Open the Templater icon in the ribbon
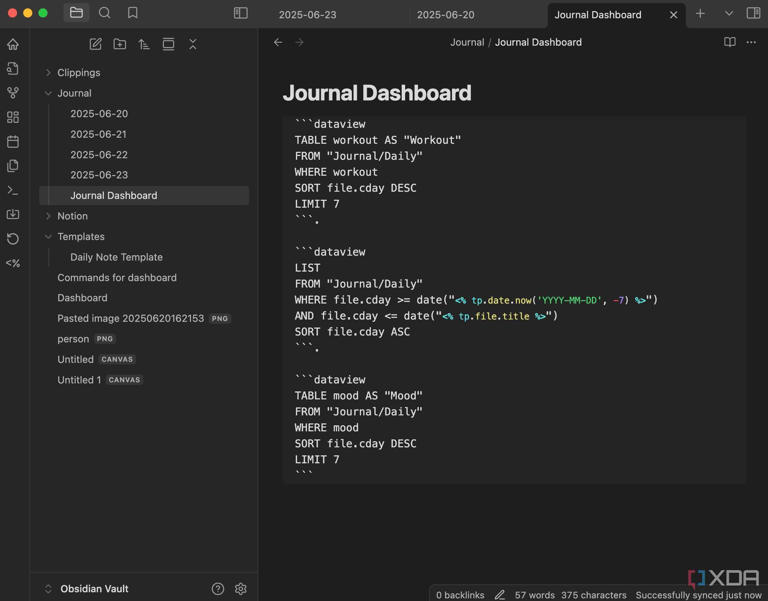The height and width of the screenshot is (601, 768). coord(13,263)
